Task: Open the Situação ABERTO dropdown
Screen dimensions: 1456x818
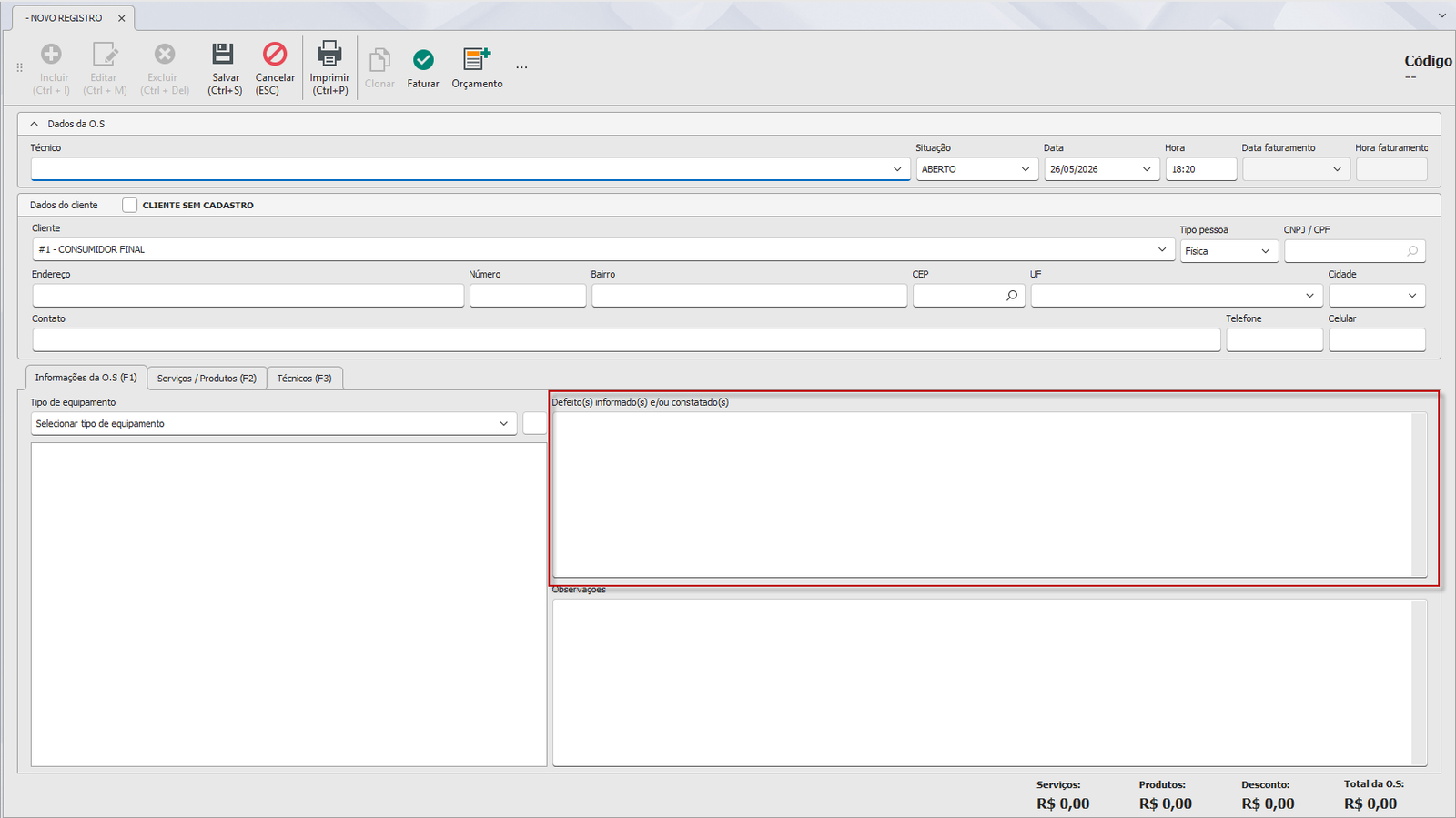Action: coord(1026,169)
